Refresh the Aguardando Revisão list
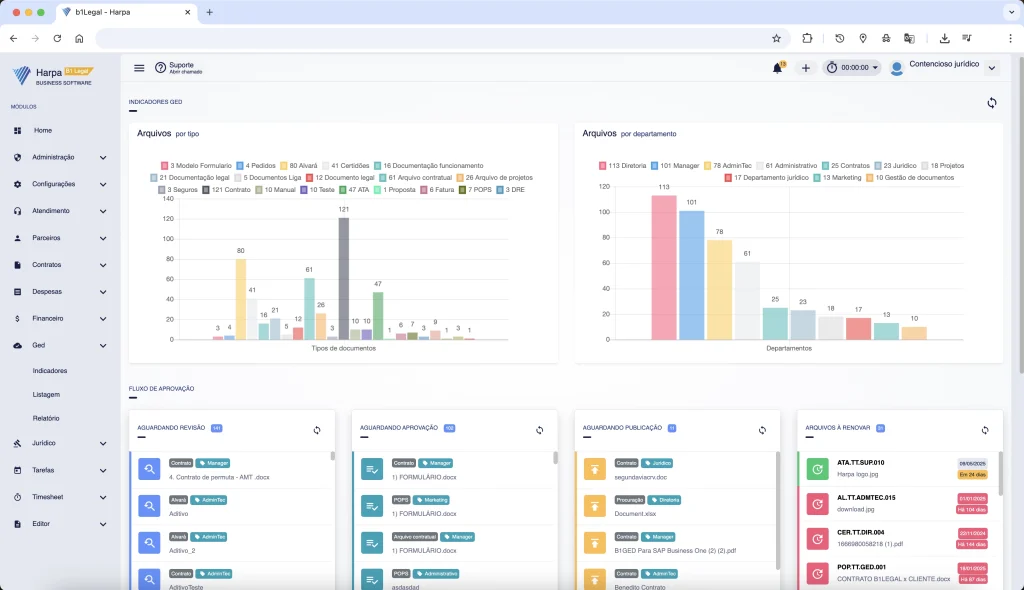This screenshot has width=1024, height=590. pyautogui.click(x=317, y=430)
